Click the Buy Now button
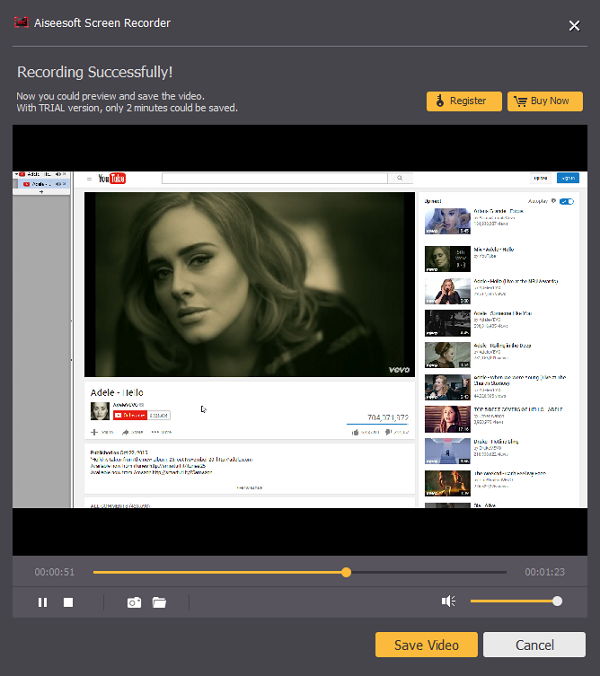This screenshot has width=600, height=676. point(545,101)
